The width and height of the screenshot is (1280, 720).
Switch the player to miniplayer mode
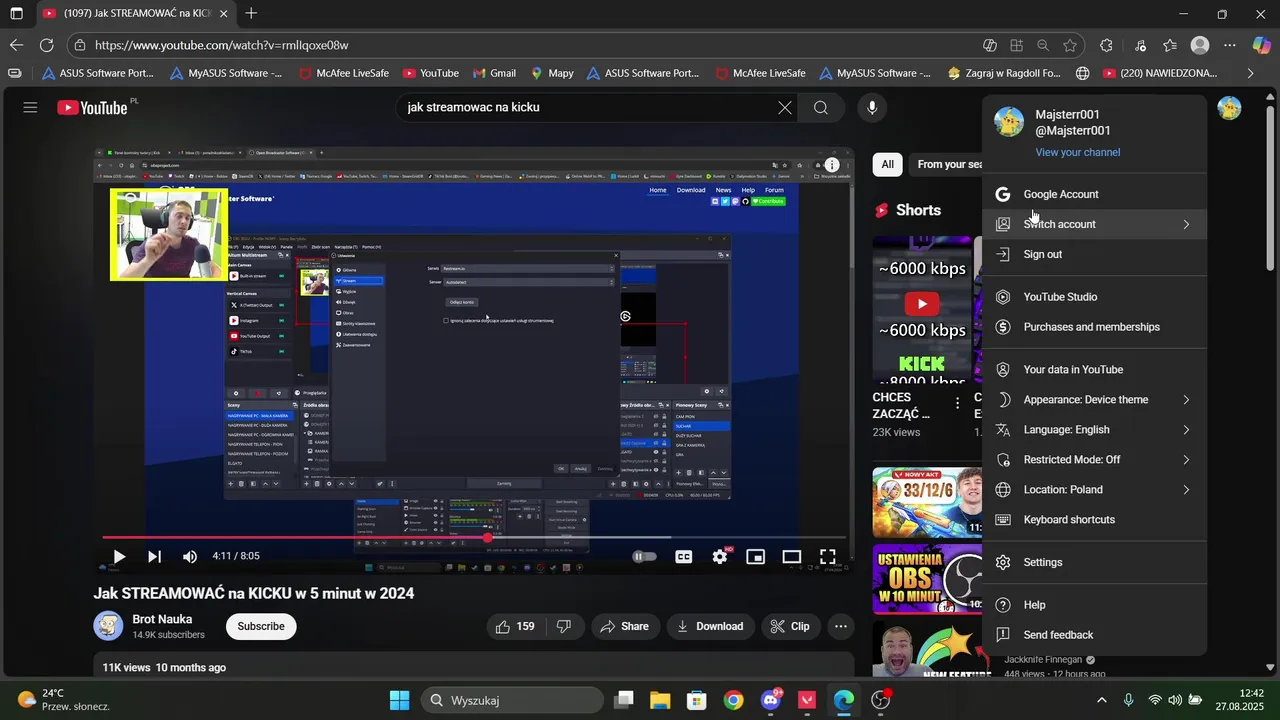point(756,557)
